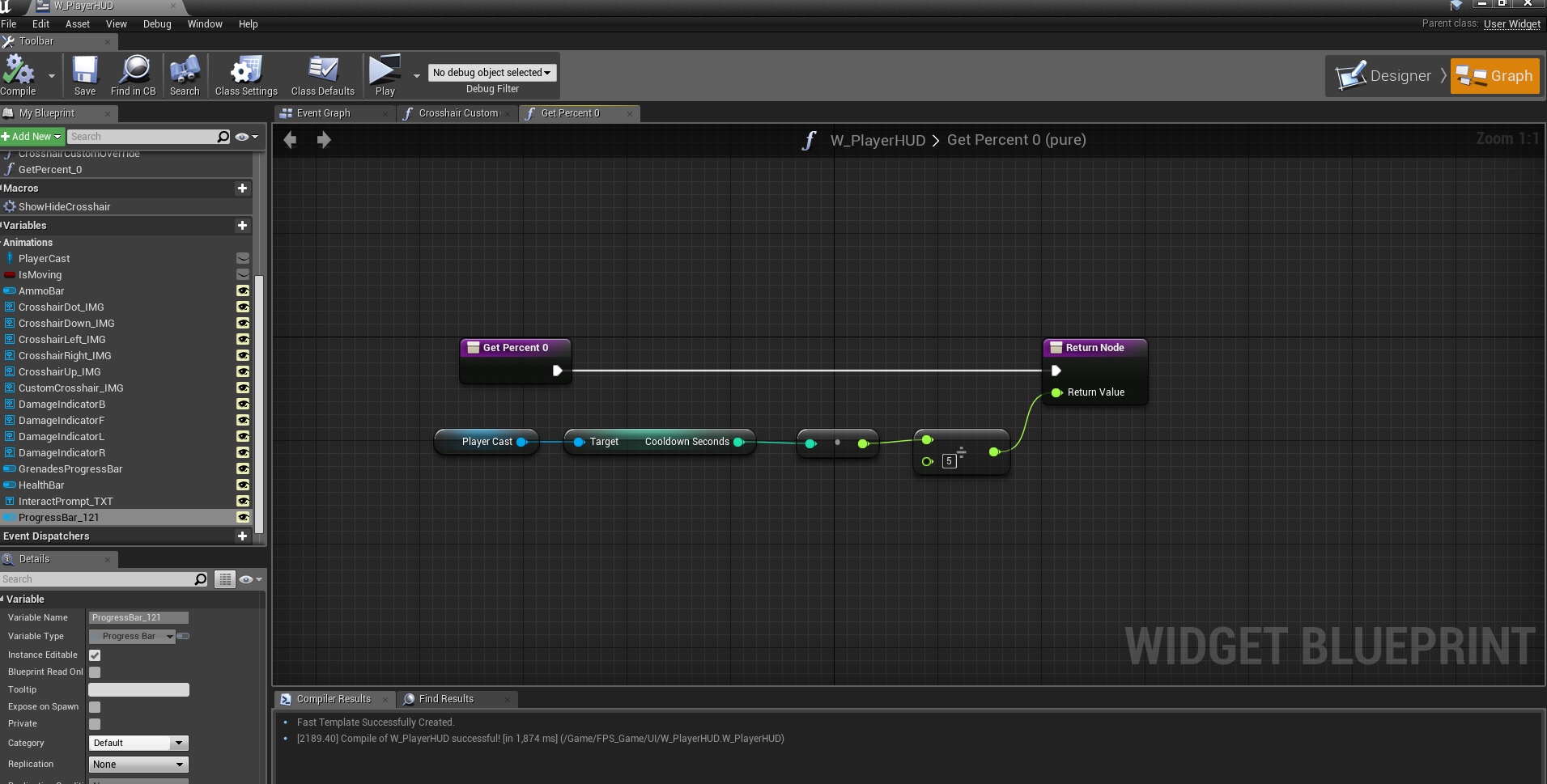Open the debug object selection dropdown
This screenshot has width=1547, height=784.
coord(491,73)
